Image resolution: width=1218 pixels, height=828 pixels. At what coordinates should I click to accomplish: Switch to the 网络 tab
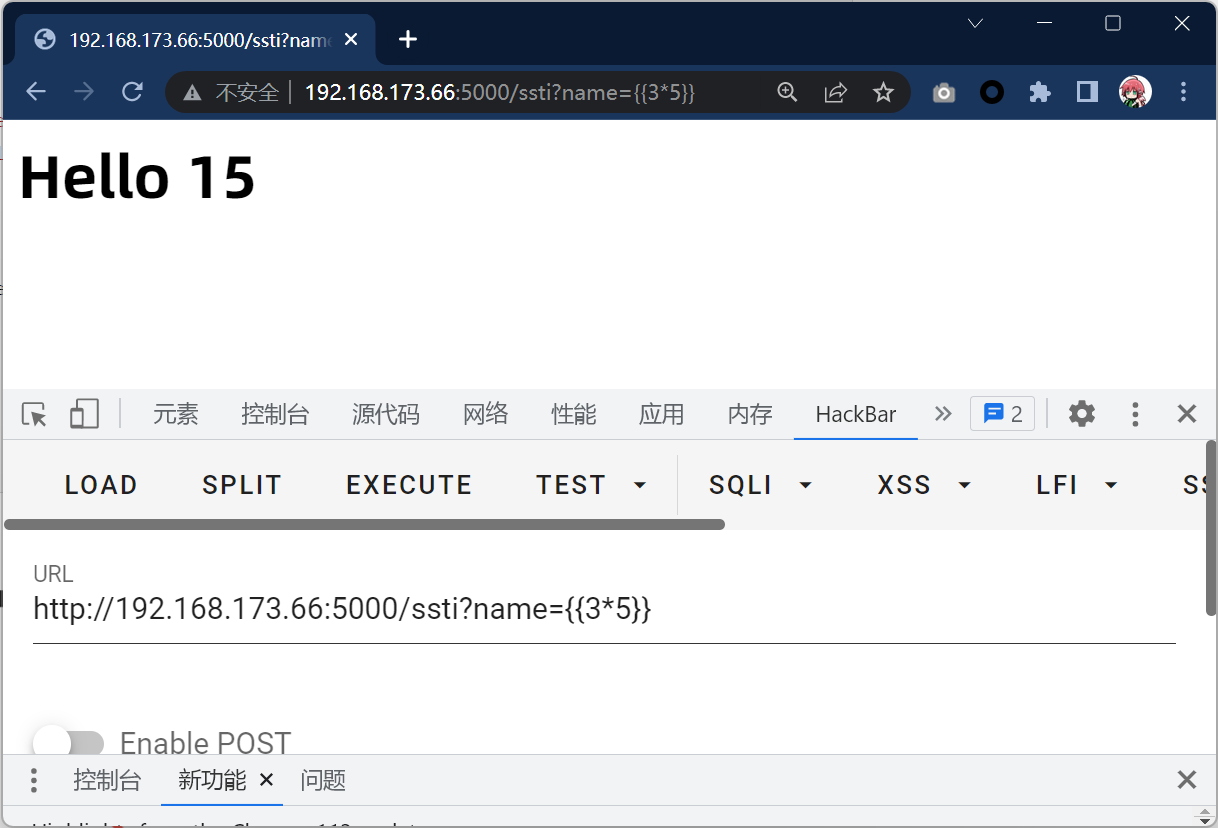(485, 414)
